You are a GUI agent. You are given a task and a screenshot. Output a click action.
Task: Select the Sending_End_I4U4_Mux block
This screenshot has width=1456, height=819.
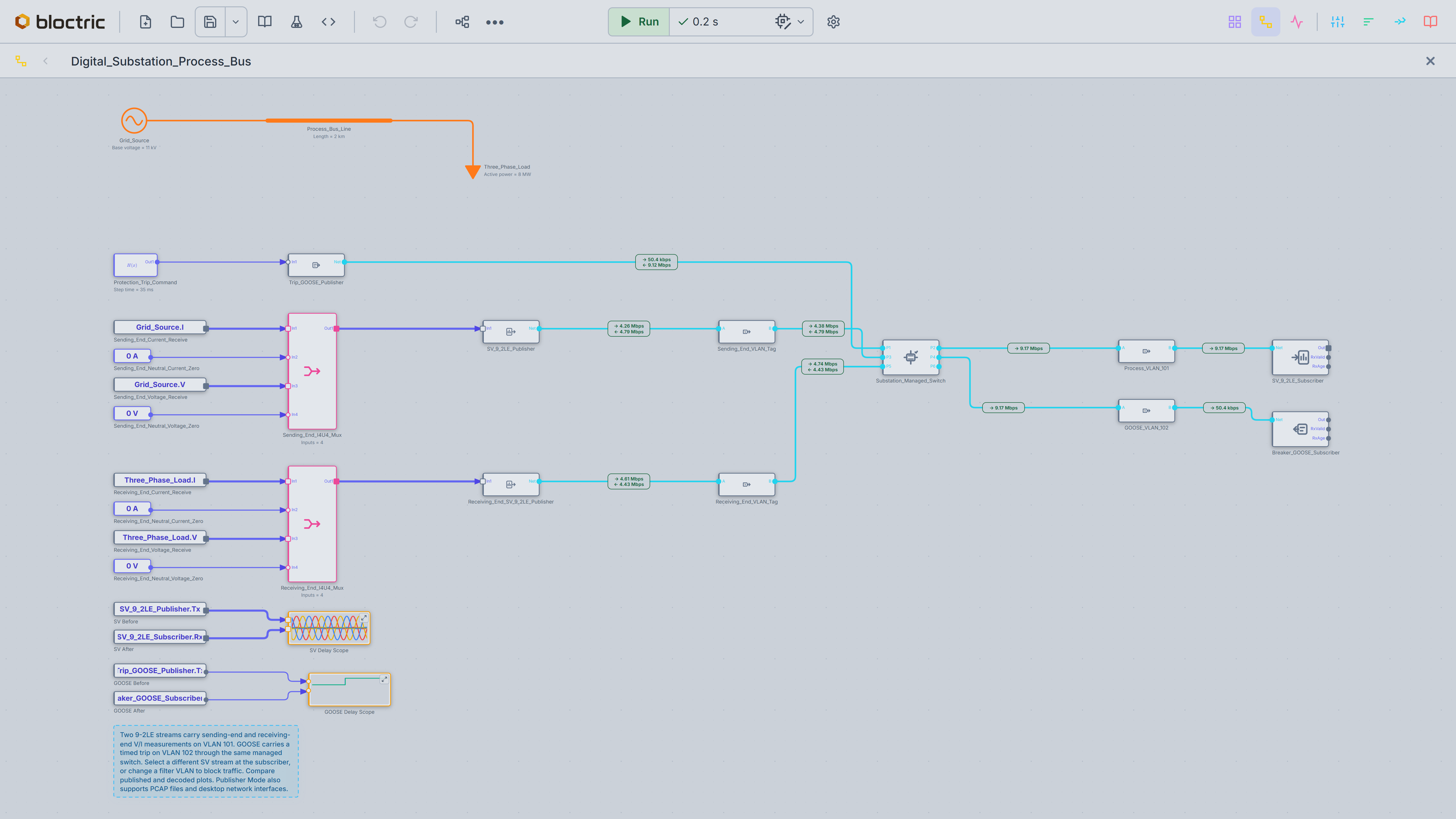click(312, 371)
